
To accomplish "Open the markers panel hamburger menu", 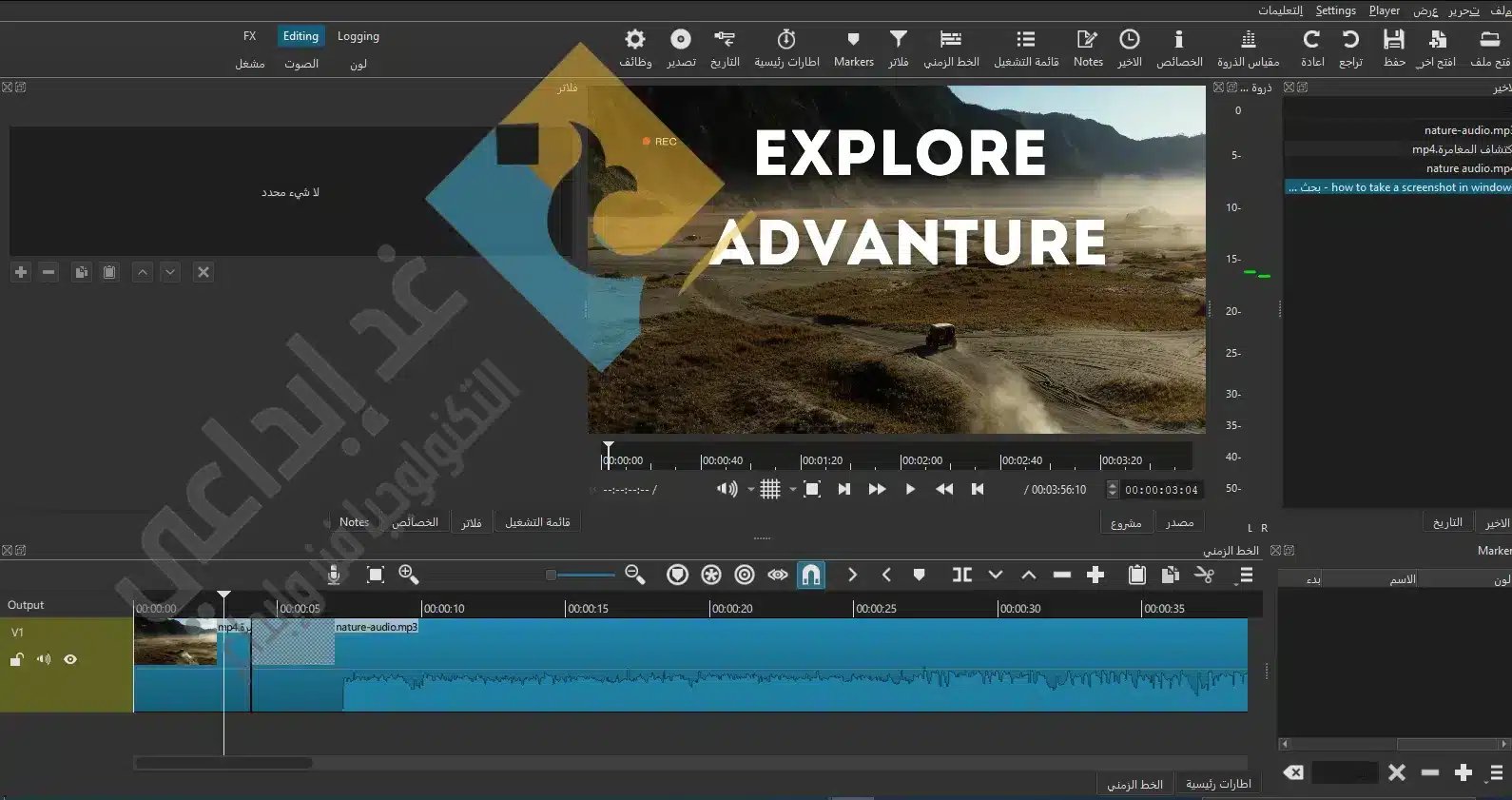I will [1496, 772].
